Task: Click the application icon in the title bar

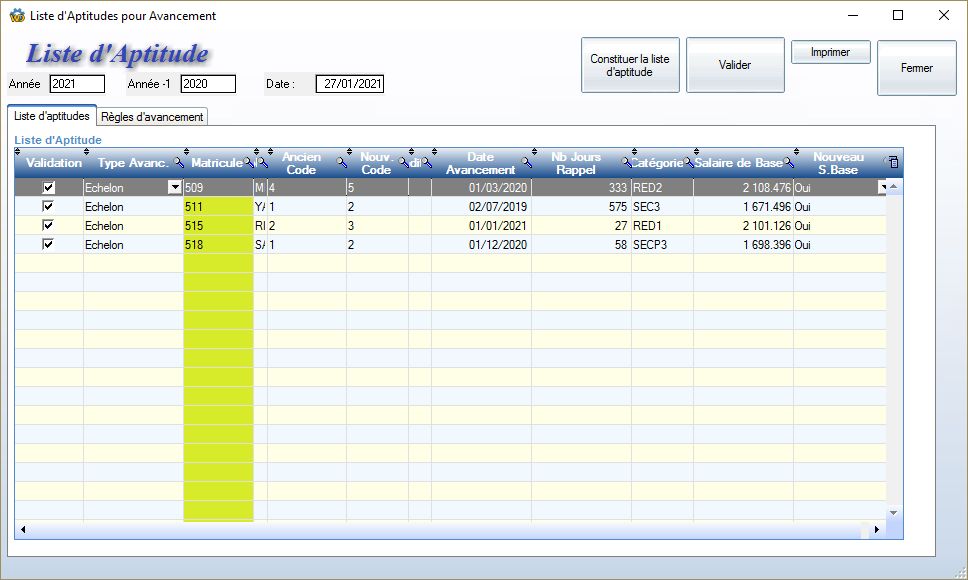Action: [x=16, y=16]
